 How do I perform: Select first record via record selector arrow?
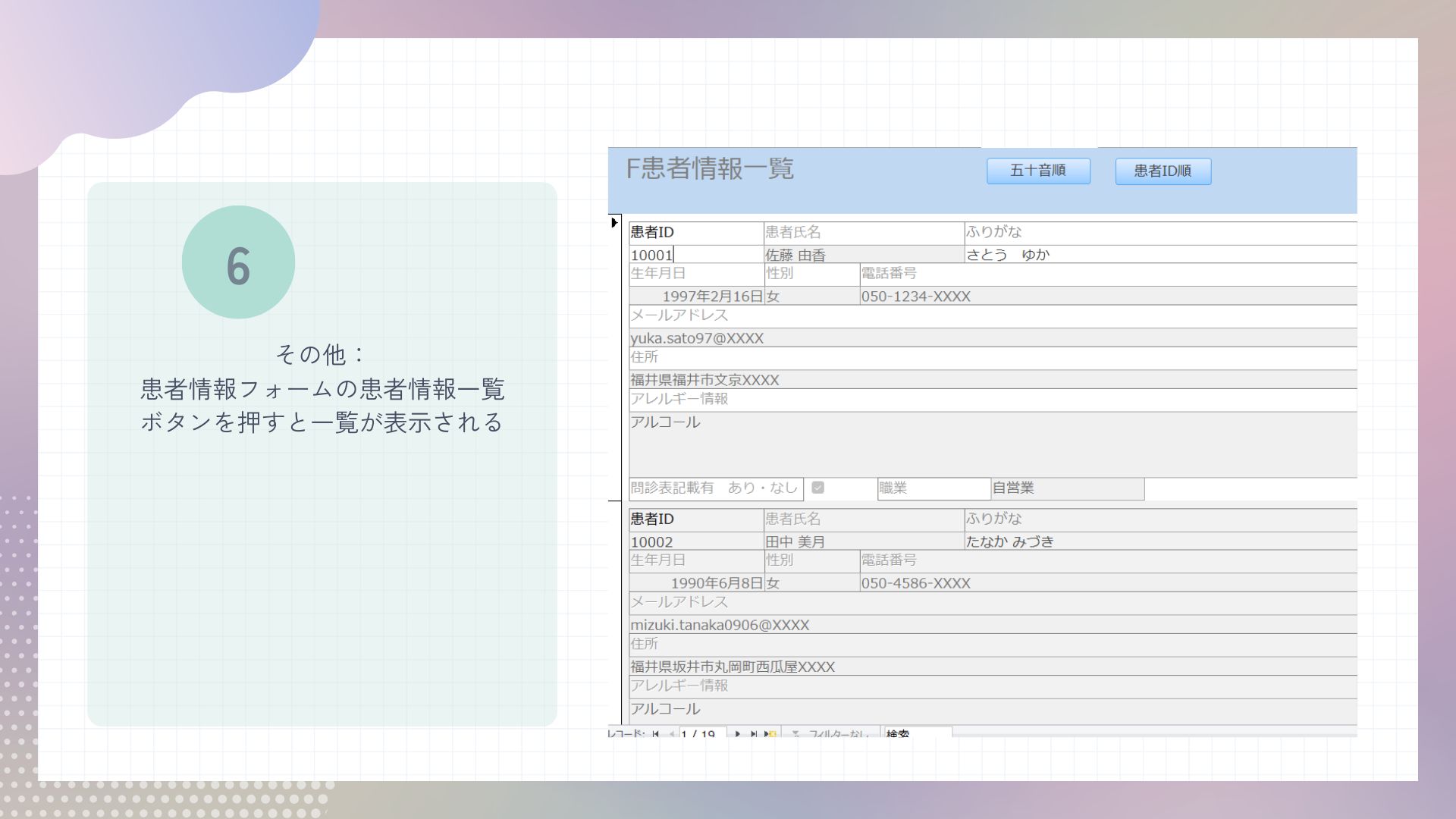[x=614, y=223]
